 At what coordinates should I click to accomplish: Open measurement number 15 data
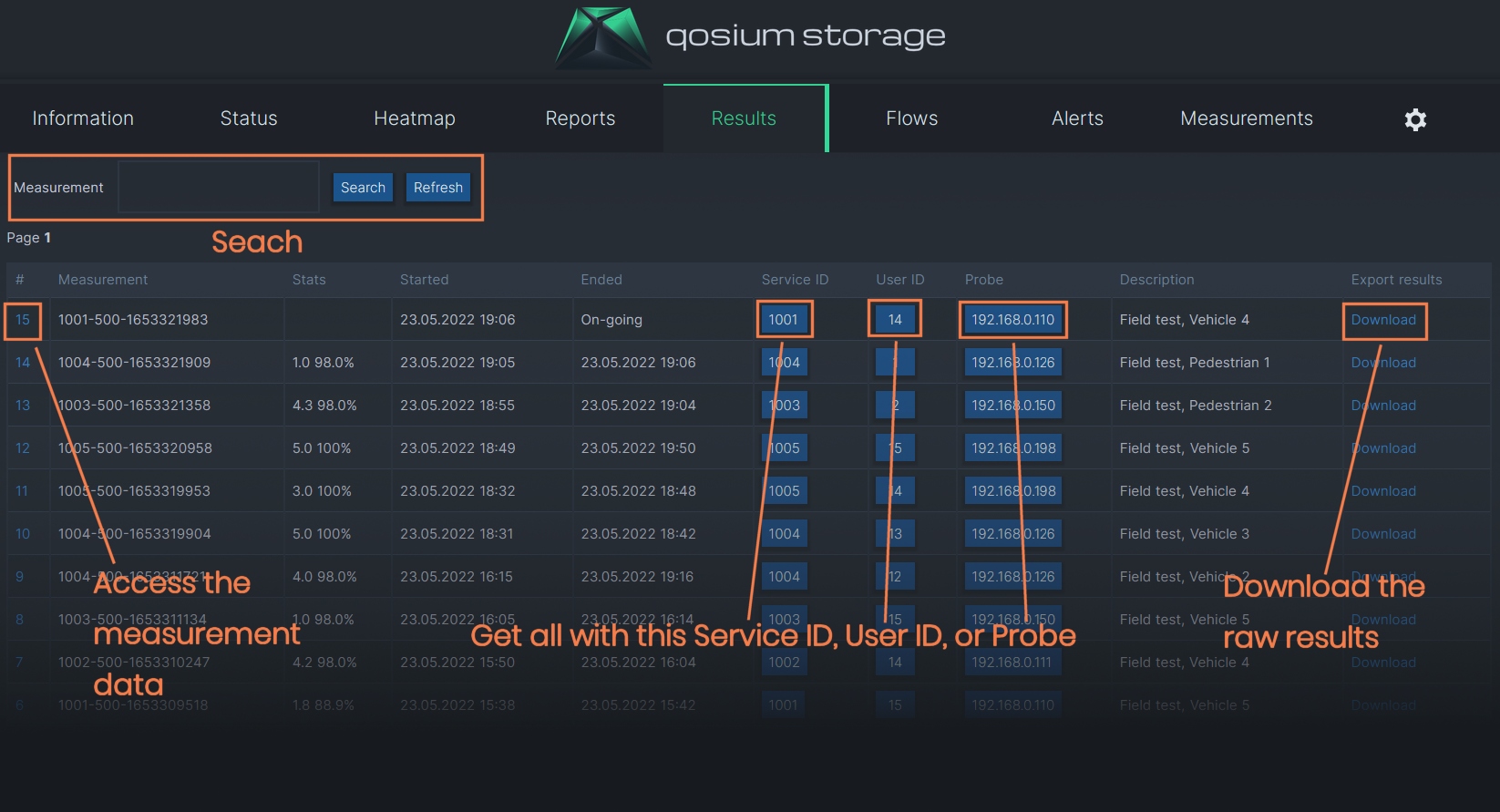23,320
